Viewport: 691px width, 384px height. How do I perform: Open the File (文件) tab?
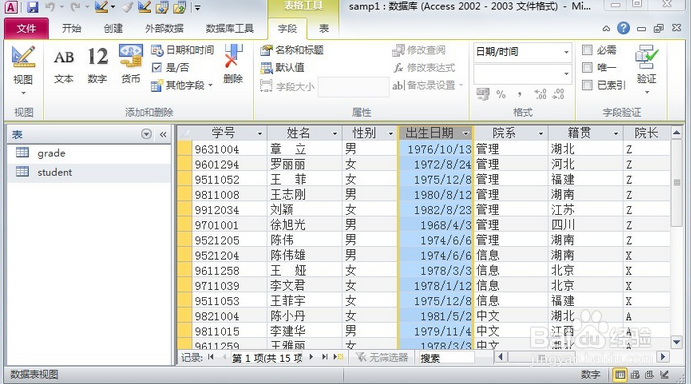click(26, 29)
